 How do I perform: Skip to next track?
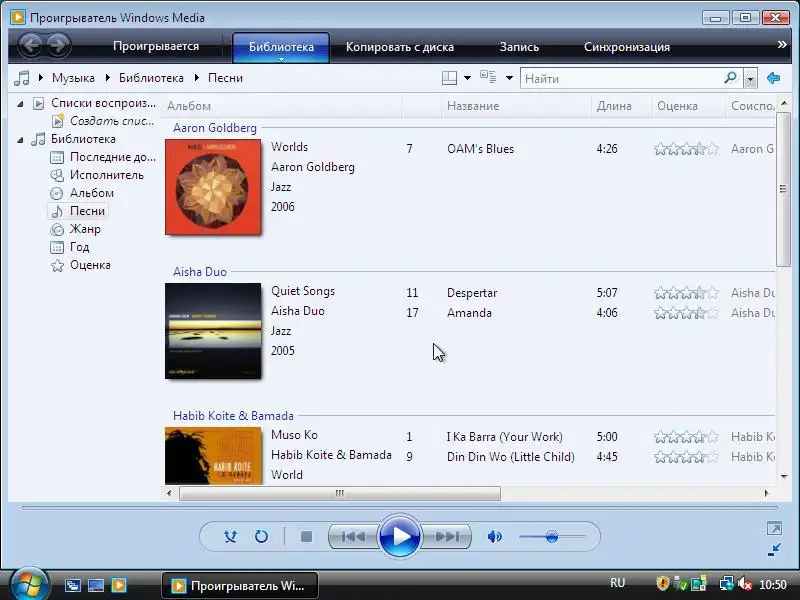tap(447, 536)
